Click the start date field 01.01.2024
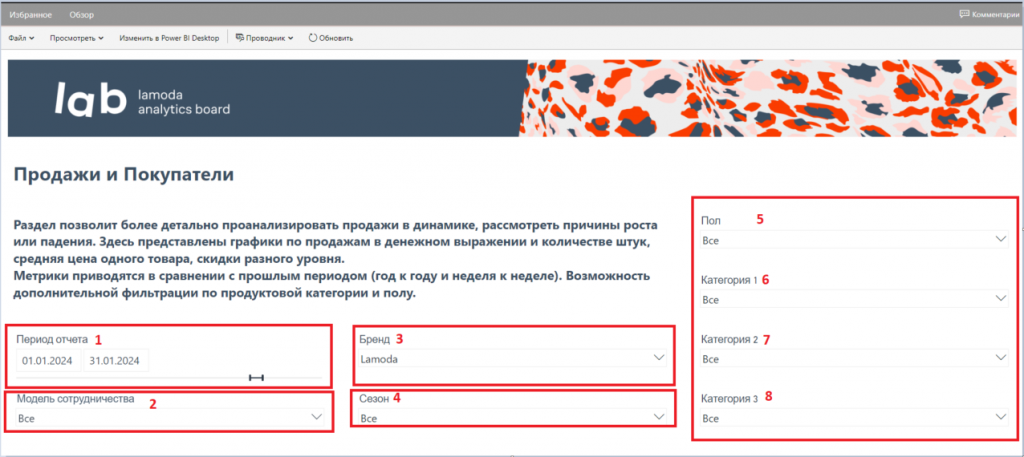This screenshot has width=1024, height=457. 48,360
